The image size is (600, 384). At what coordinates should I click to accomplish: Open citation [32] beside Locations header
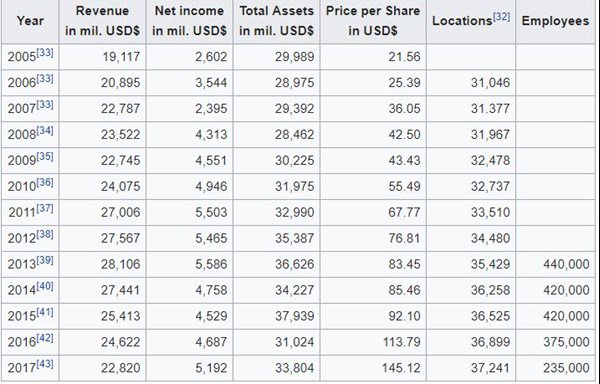pyautogui.click(x=502, y=17)
